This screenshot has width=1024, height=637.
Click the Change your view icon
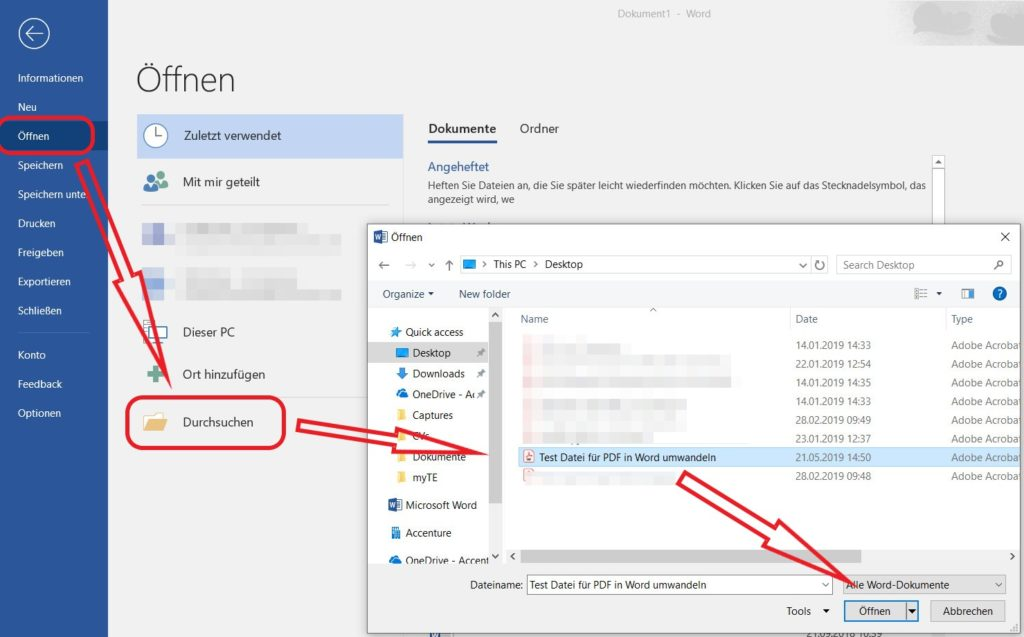coord(921,293)
